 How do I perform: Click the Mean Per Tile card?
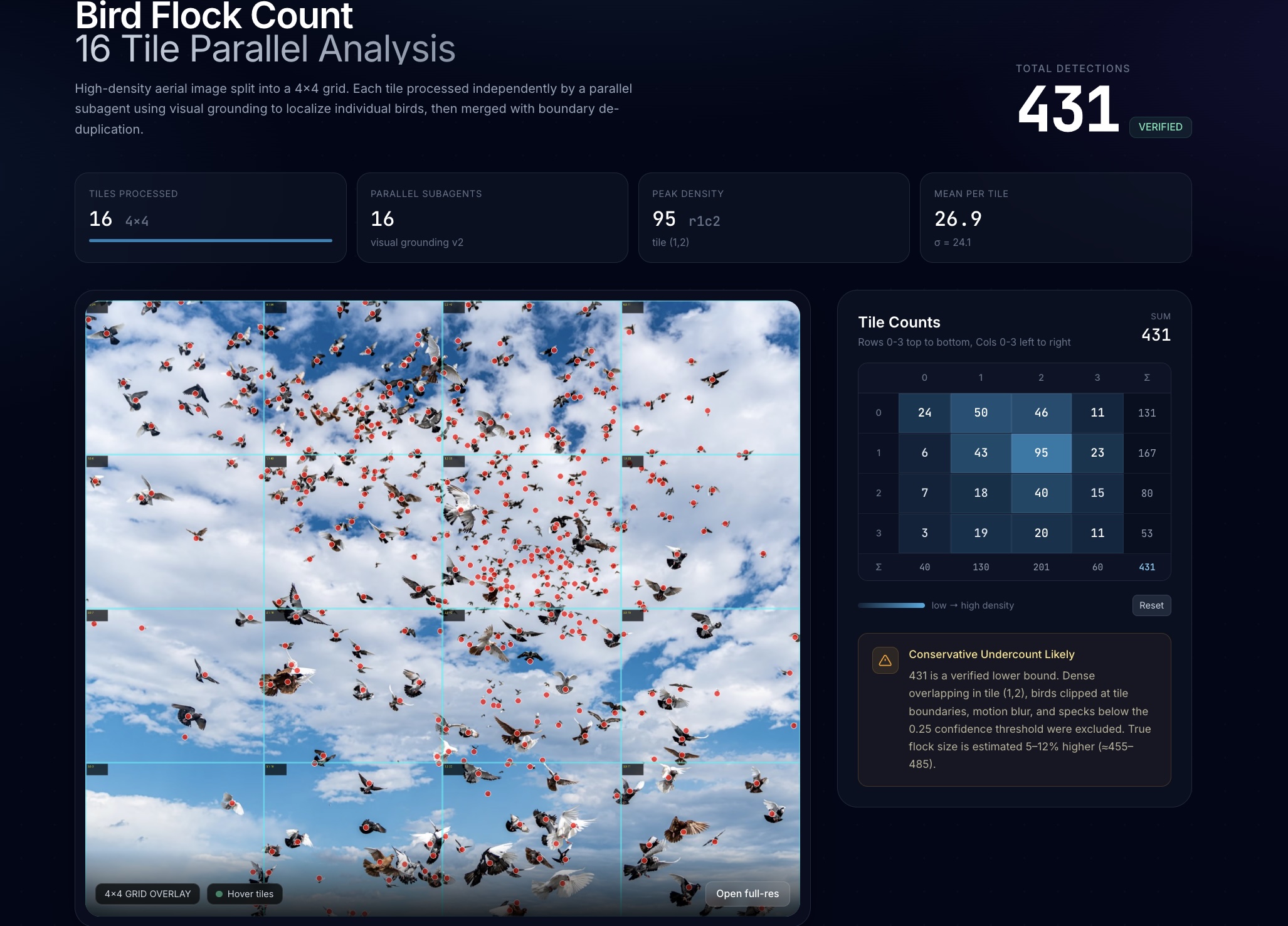point(1055,218)
